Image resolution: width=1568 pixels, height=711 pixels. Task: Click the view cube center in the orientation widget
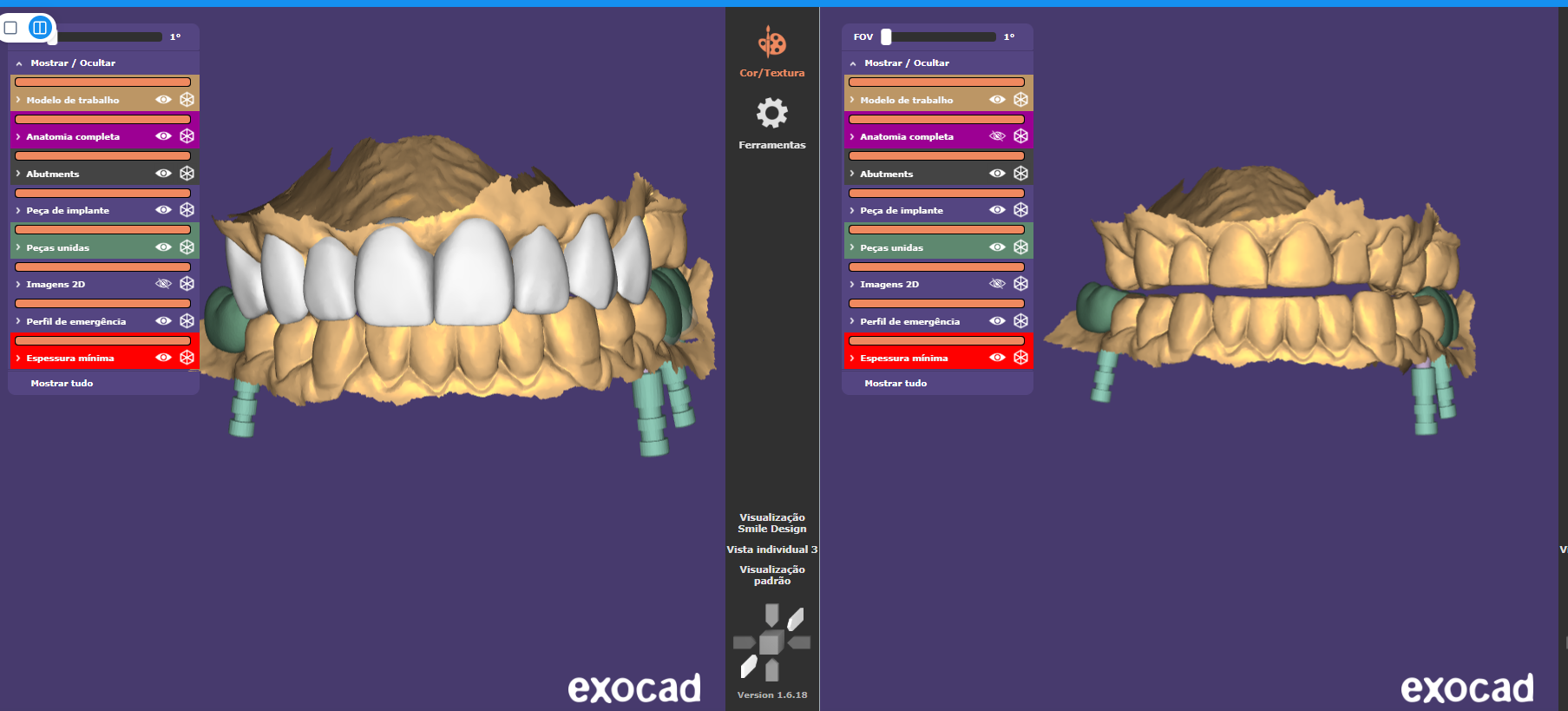(770, 643)
